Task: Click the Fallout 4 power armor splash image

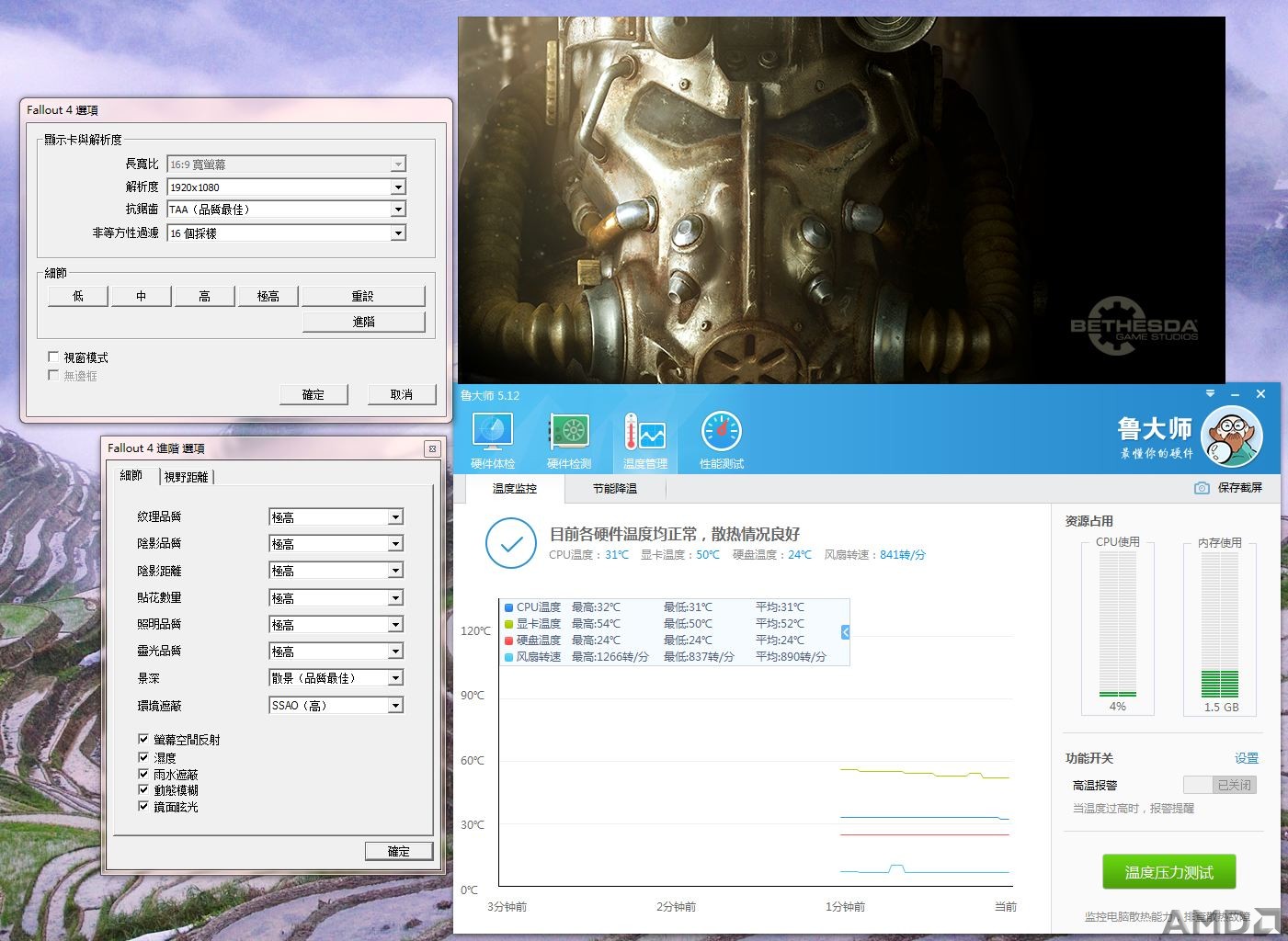Action: (841, 199)
